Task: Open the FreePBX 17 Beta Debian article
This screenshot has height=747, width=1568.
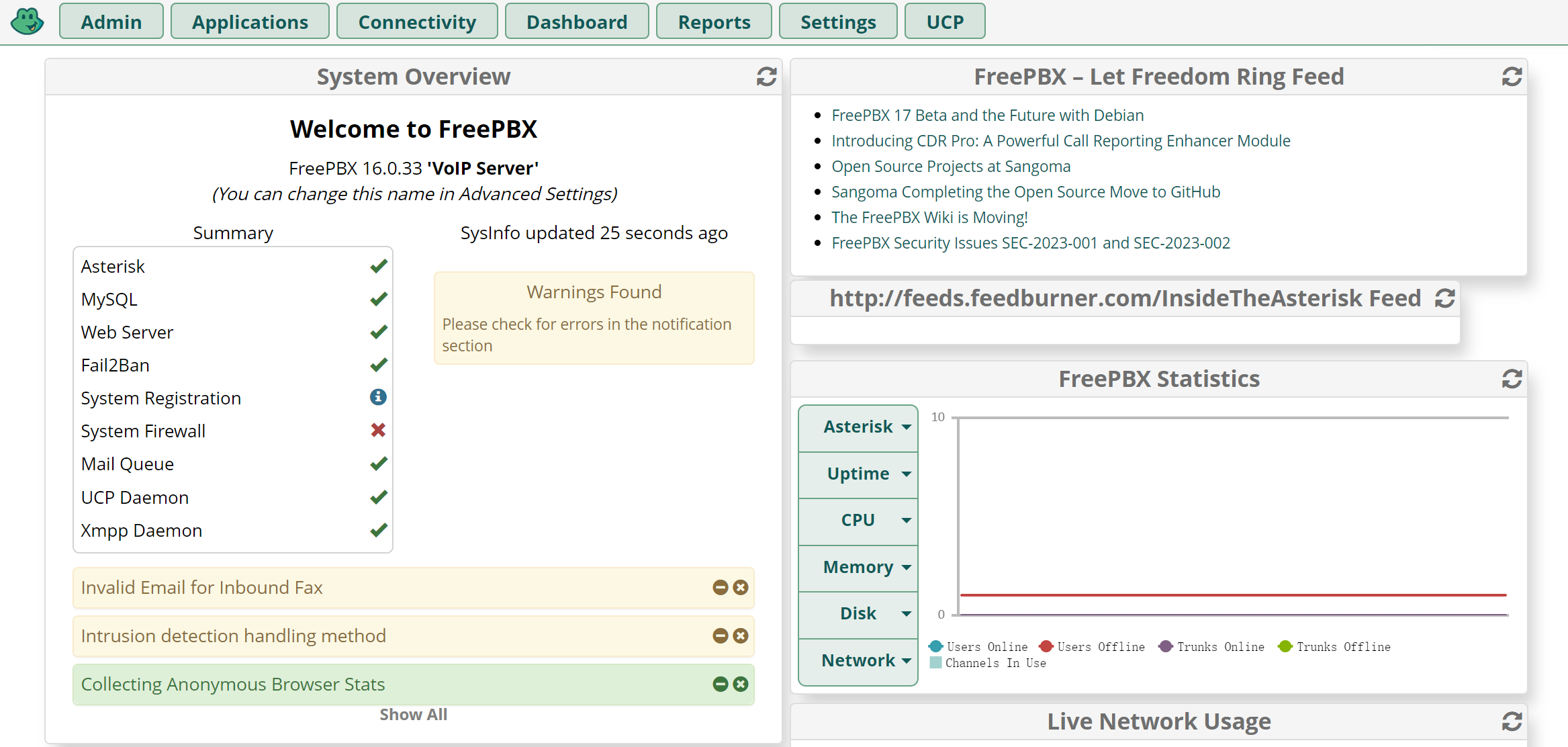Action: [987, 116]
